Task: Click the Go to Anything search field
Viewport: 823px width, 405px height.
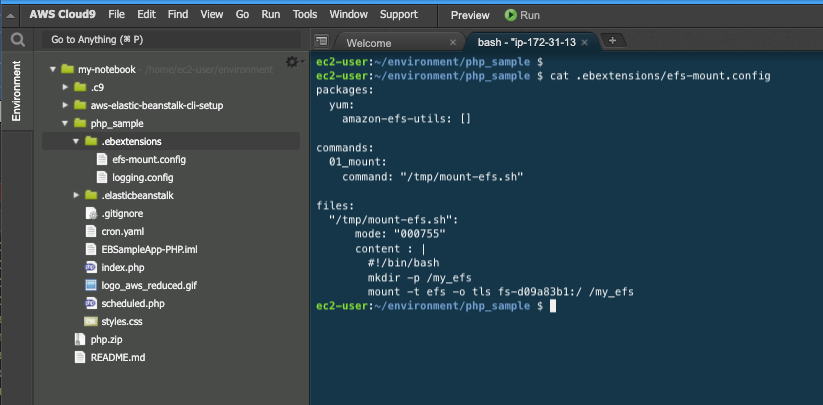Action: 171,40
